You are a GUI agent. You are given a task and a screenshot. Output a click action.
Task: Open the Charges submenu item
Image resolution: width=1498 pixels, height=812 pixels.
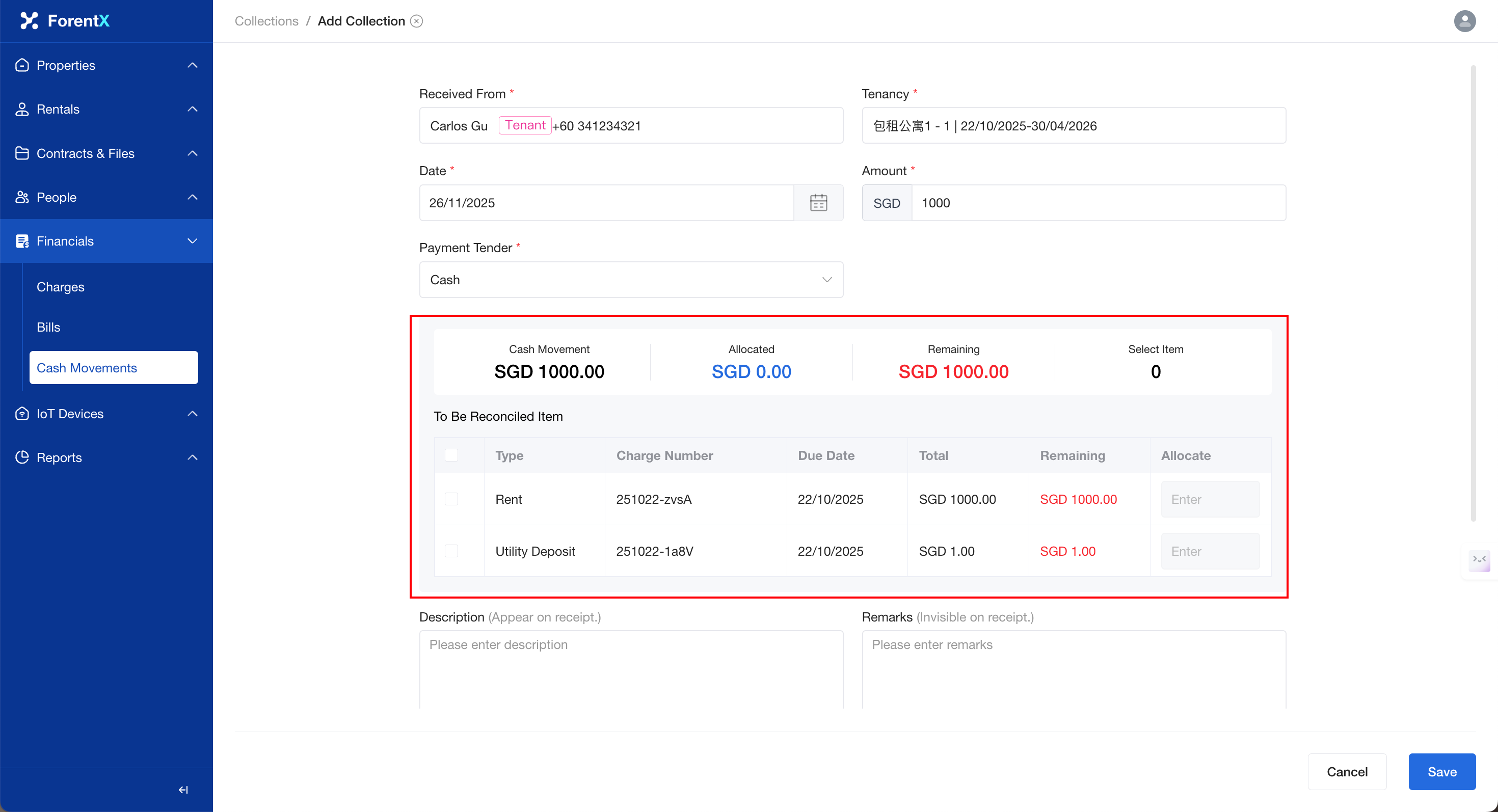tap(61, 287)
